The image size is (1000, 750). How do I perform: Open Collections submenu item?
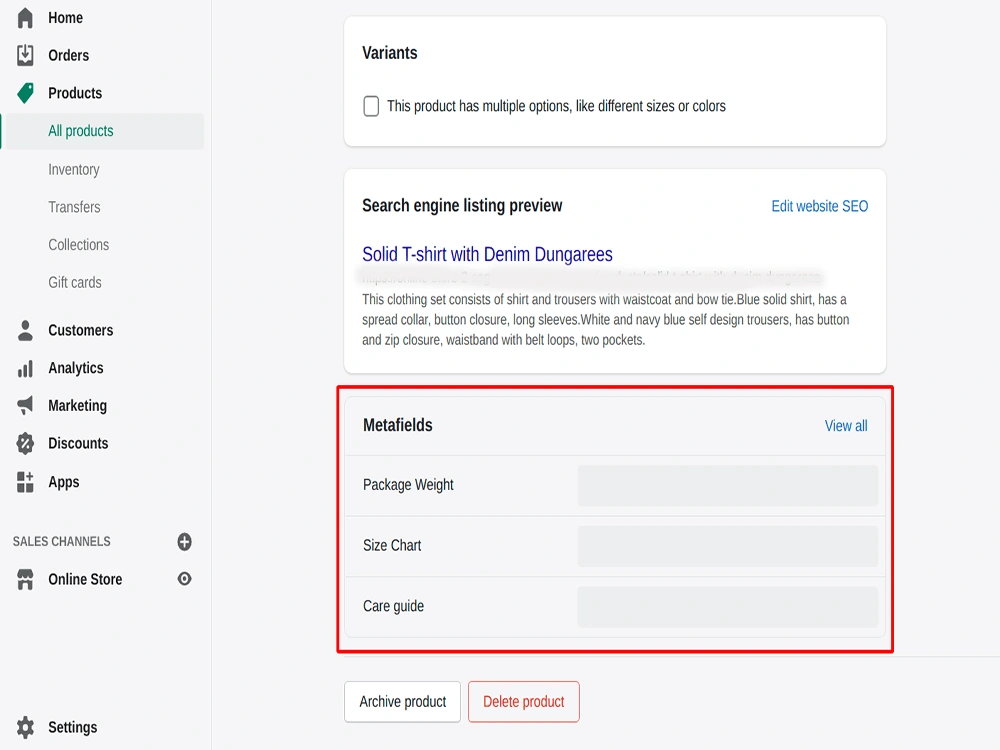tap(78, 245)
